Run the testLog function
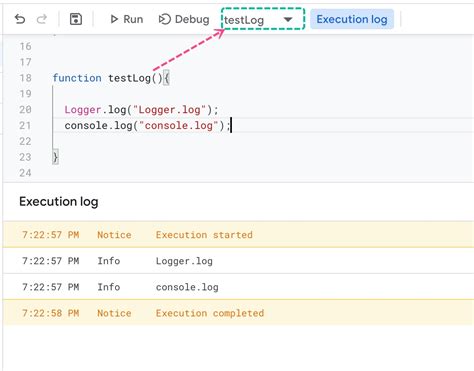The height and width of the screenshot is (371, 474). (127, 19)
